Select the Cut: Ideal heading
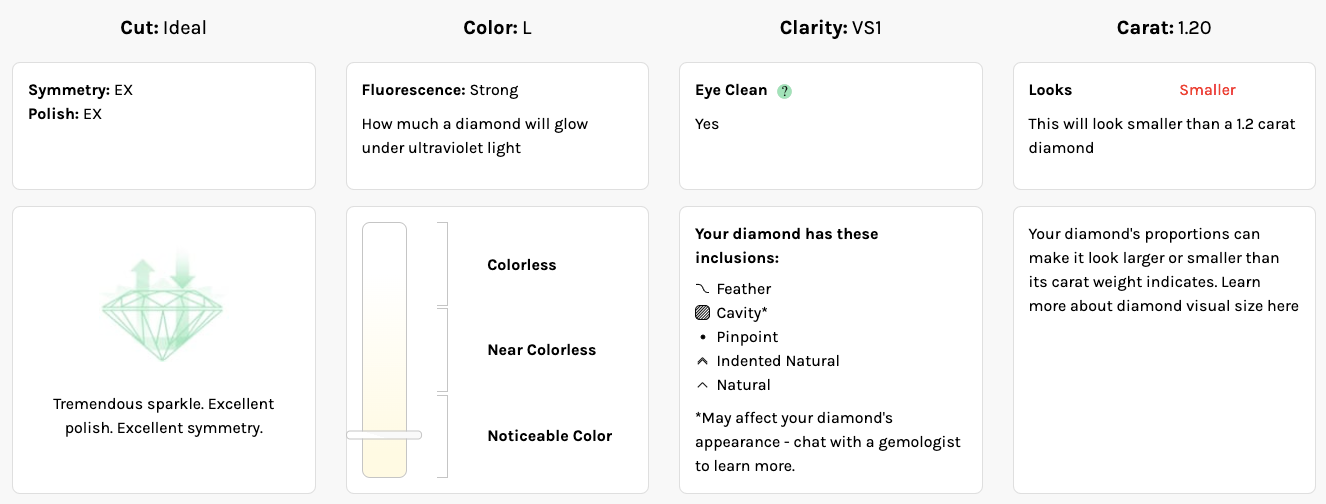This screenshot has width=1326, height=504. click(x=163, y=28)
